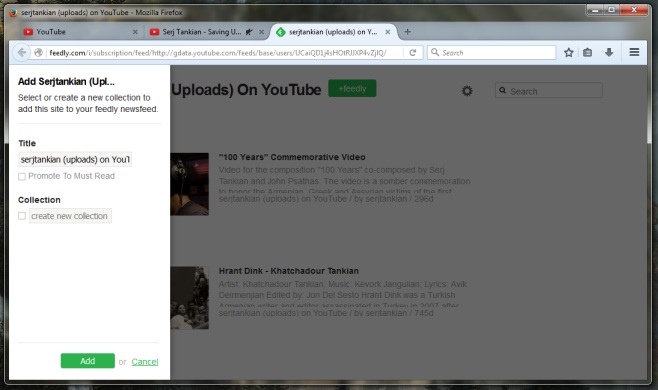Open Hrant Dink - Khatchadour Tankian article title
658x390 pixels.
tap(289, 271)
